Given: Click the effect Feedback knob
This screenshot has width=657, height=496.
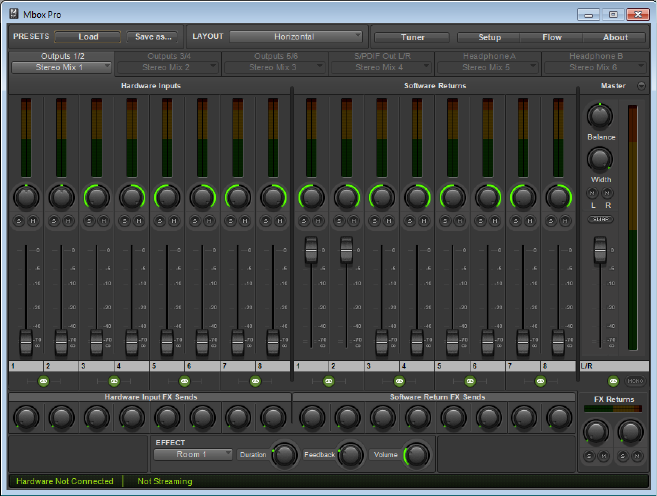Looking at the screenshot, I should [x=350, y=455].
